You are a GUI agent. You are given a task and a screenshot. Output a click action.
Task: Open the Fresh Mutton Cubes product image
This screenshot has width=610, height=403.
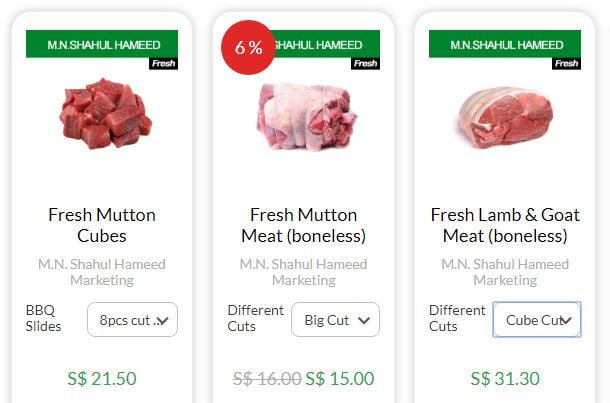tap(104, 114)
